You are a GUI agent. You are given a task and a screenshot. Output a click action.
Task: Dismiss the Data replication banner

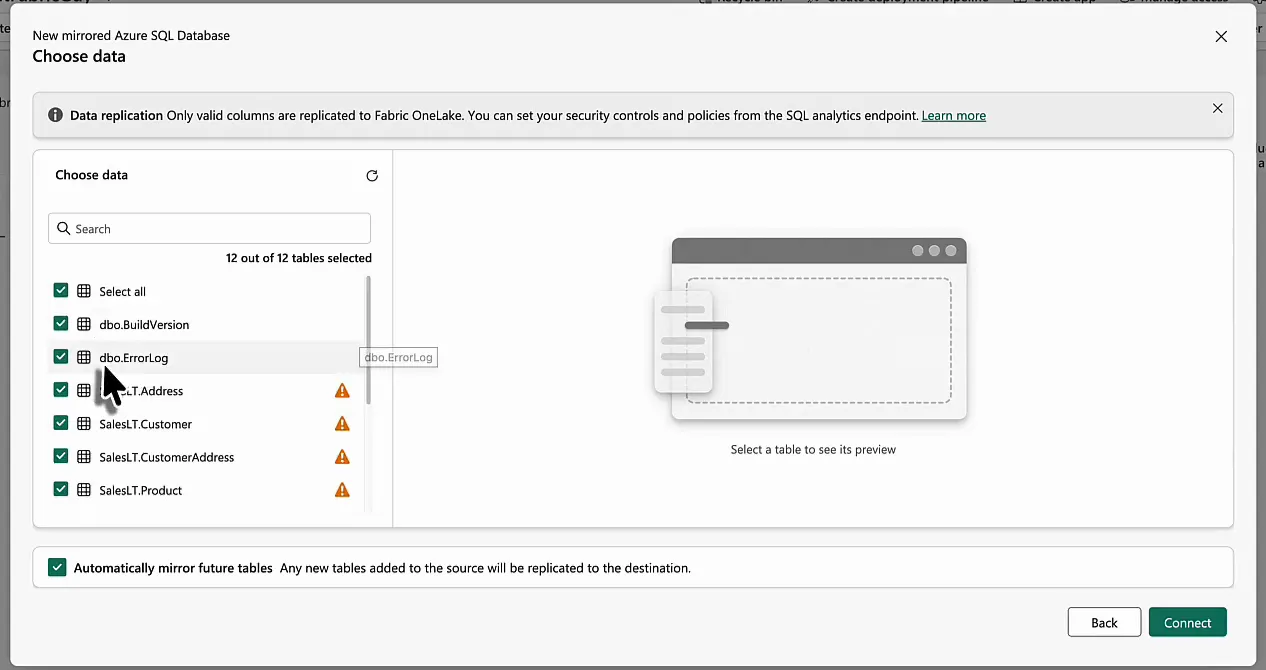tap(1217, 108)
